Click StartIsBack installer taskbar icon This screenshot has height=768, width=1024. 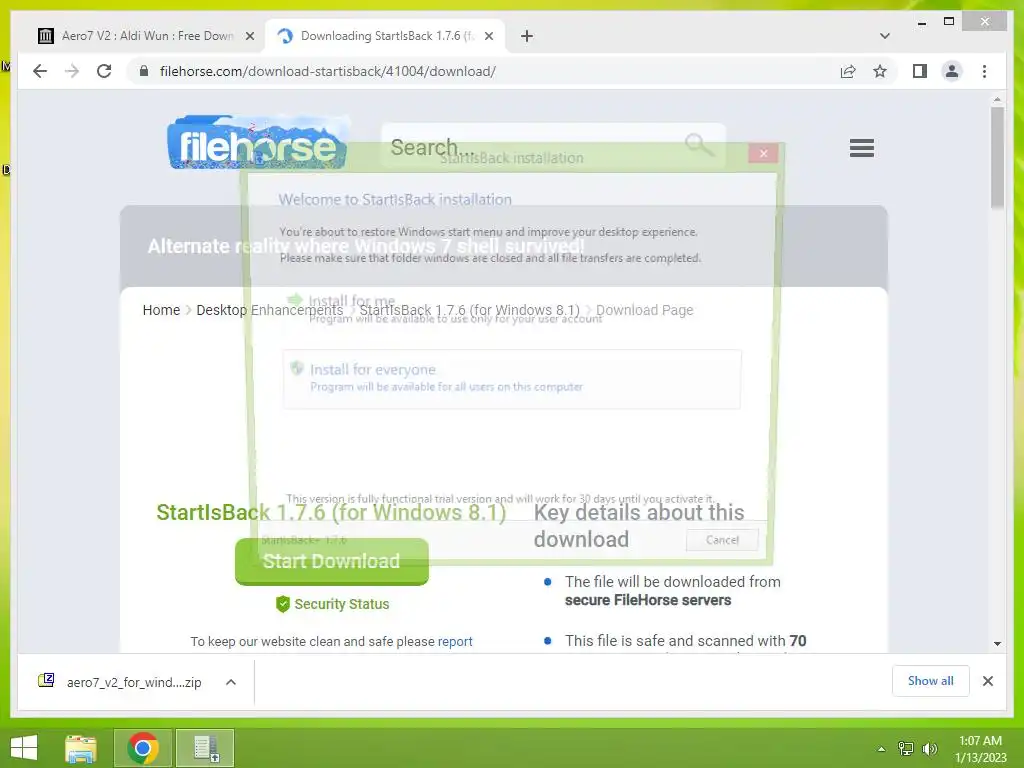click(x=205, y=748)
